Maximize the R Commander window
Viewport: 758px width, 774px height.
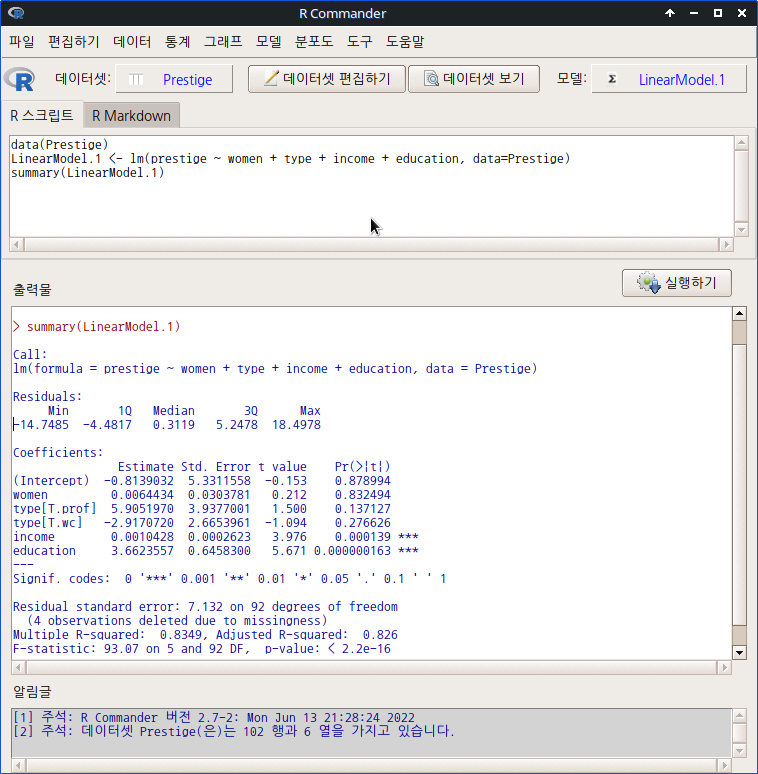[718, 13]
